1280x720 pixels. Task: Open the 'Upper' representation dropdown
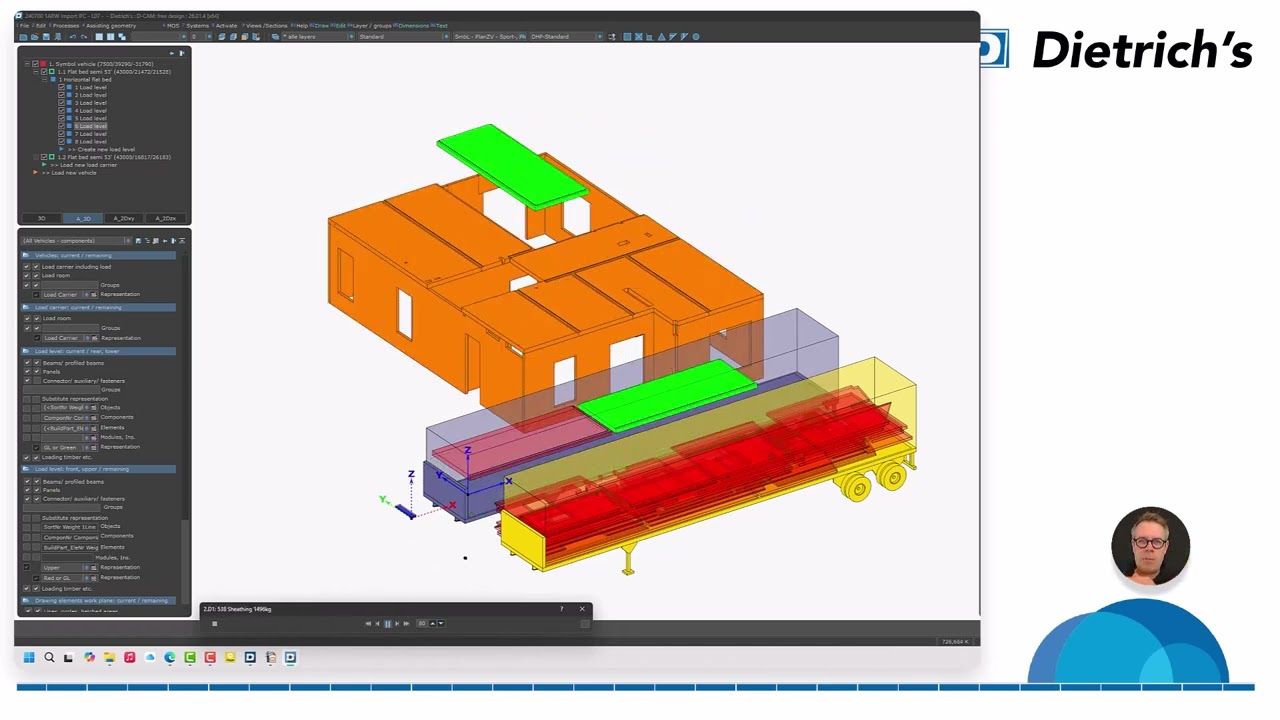(86, 568)
